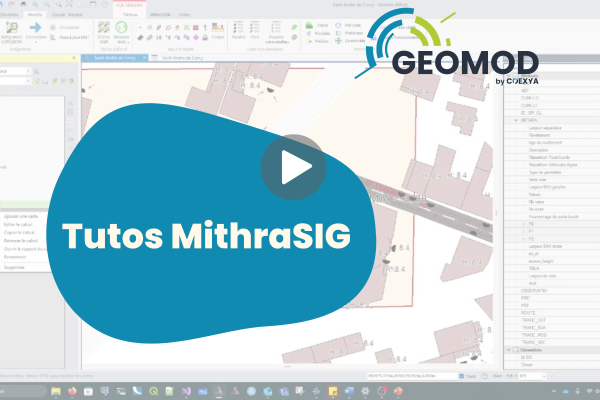Select the TRAFIC_SRC attribute row
The image size is (600, 400).
click(x=552, y=342)
